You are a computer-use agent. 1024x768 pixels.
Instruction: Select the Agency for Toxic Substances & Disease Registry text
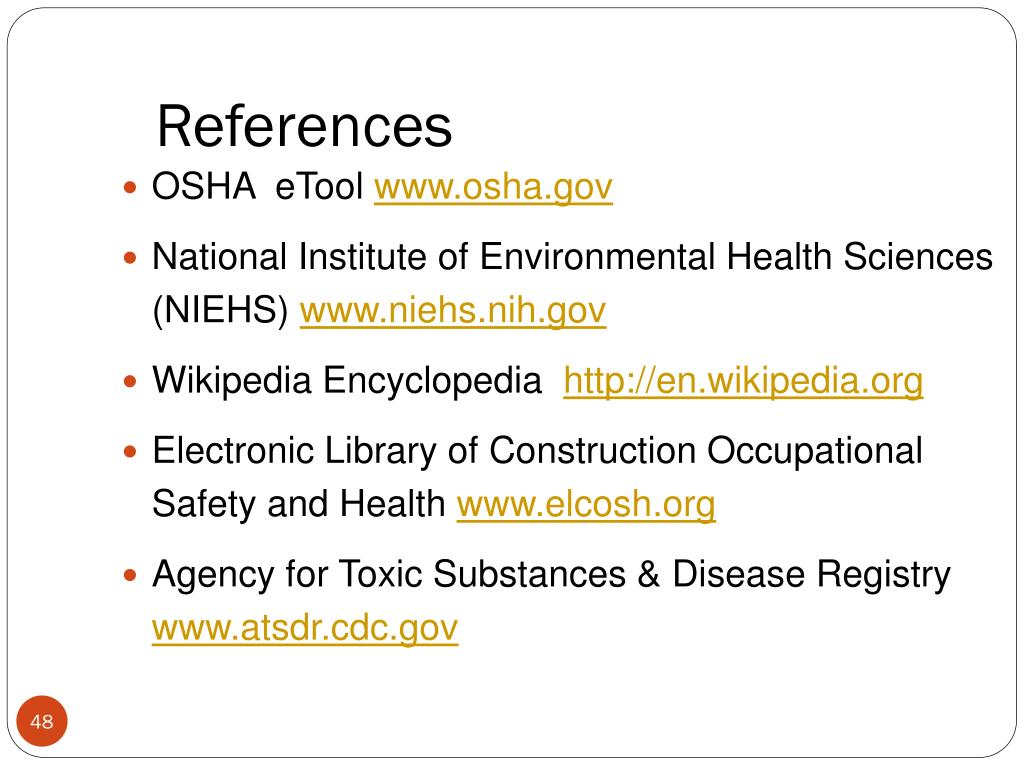(x=551, y=575)
